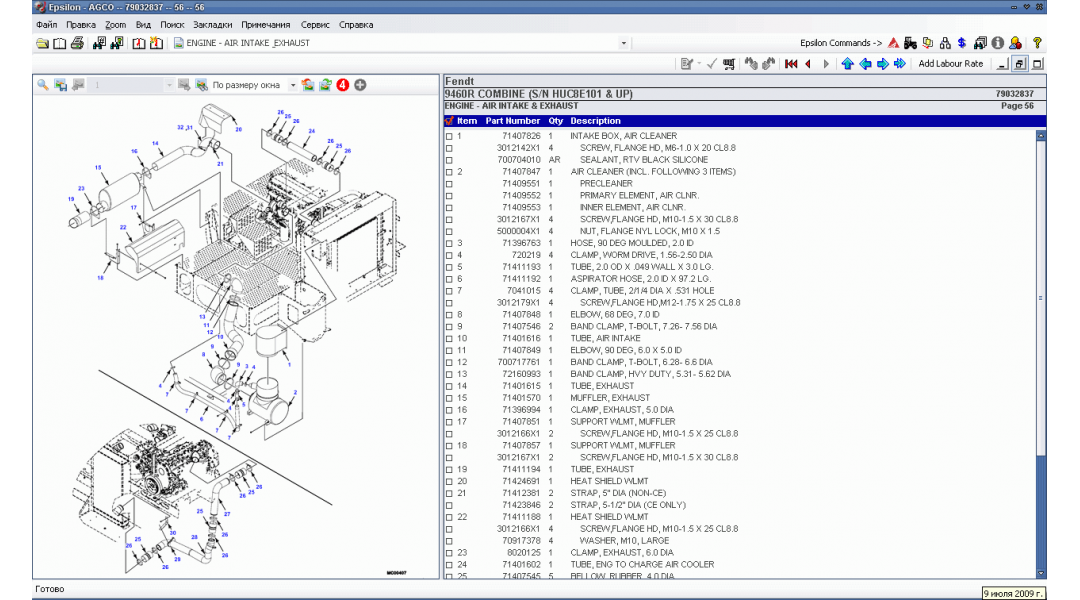Select the binoculars search icon in Epsilon Commands
This screenshot has width=1080, height=600.
[980, 44]
